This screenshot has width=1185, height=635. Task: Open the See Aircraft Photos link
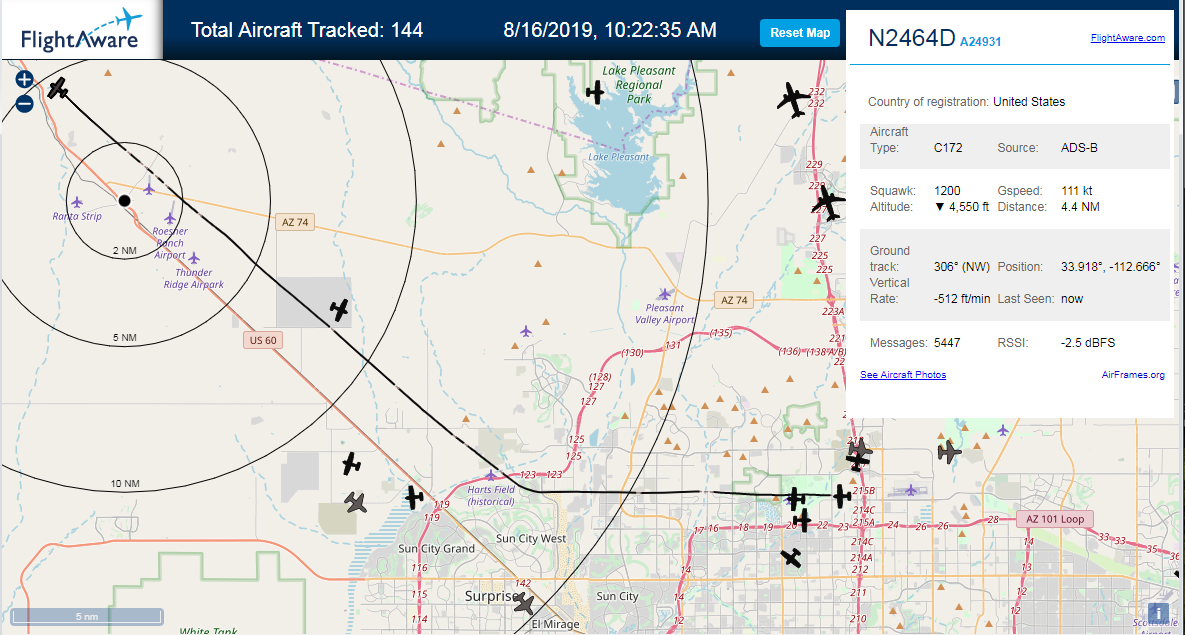[x=903, y=375]
